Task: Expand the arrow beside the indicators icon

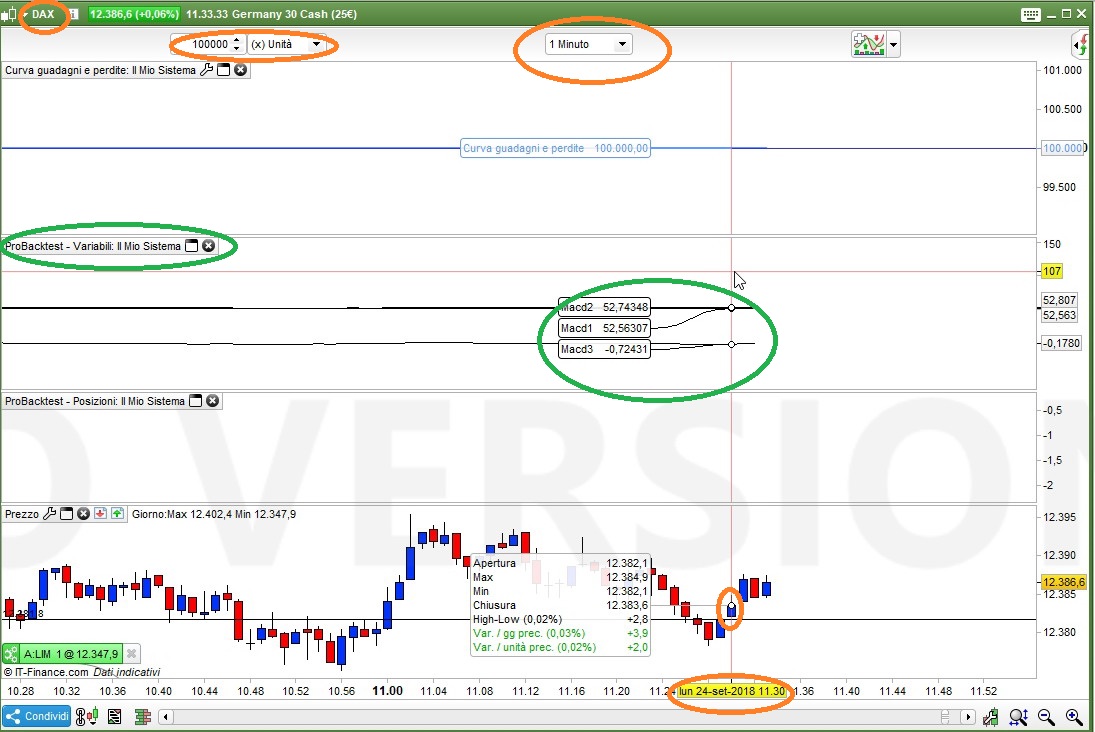Action: tap(893, 44)
